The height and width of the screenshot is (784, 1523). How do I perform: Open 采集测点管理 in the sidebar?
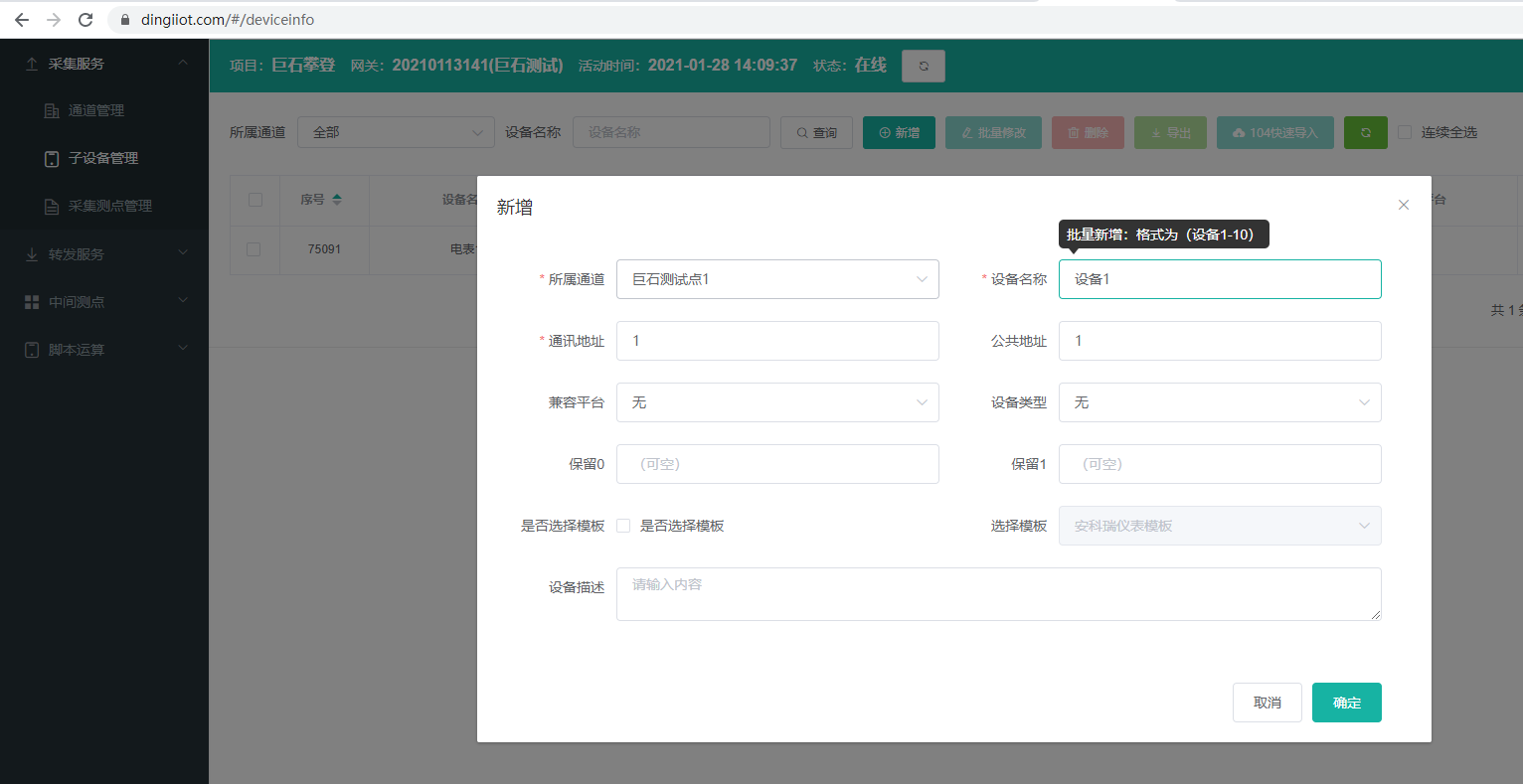coord(109,206)
